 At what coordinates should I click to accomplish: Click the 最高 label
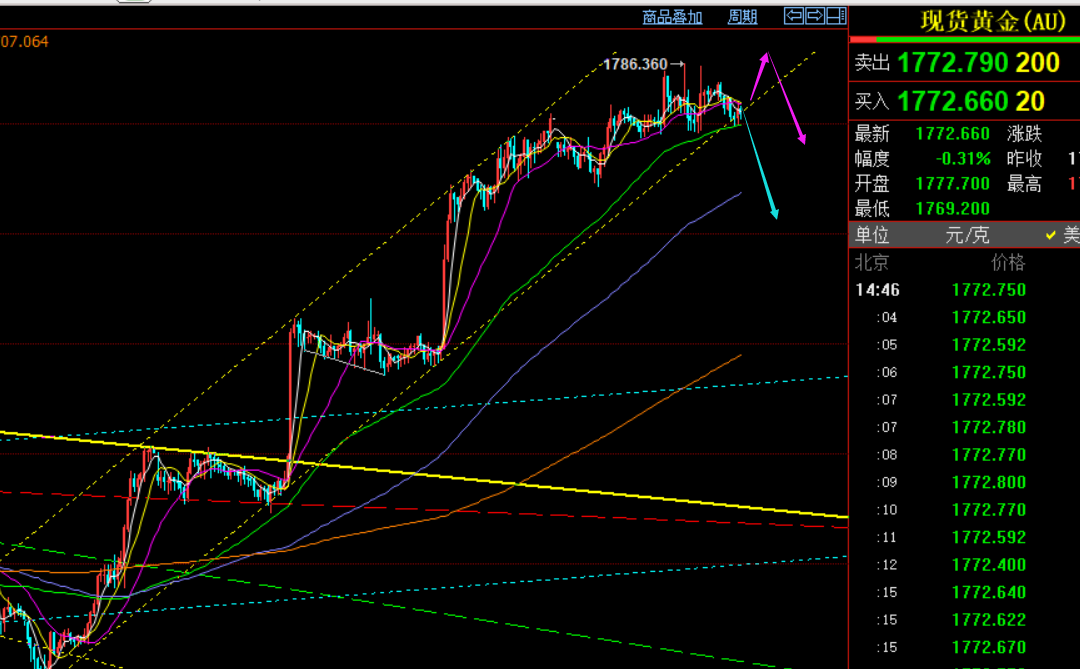click(x=1024, y=184)
